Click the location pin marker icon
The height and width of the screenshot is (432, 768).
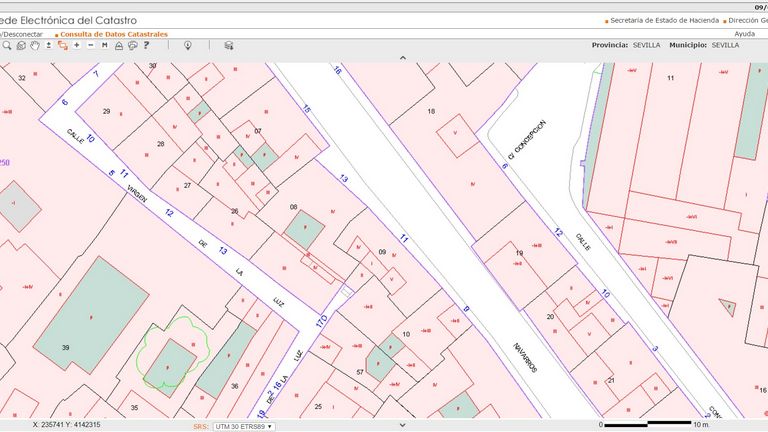(x=188, y=46)
